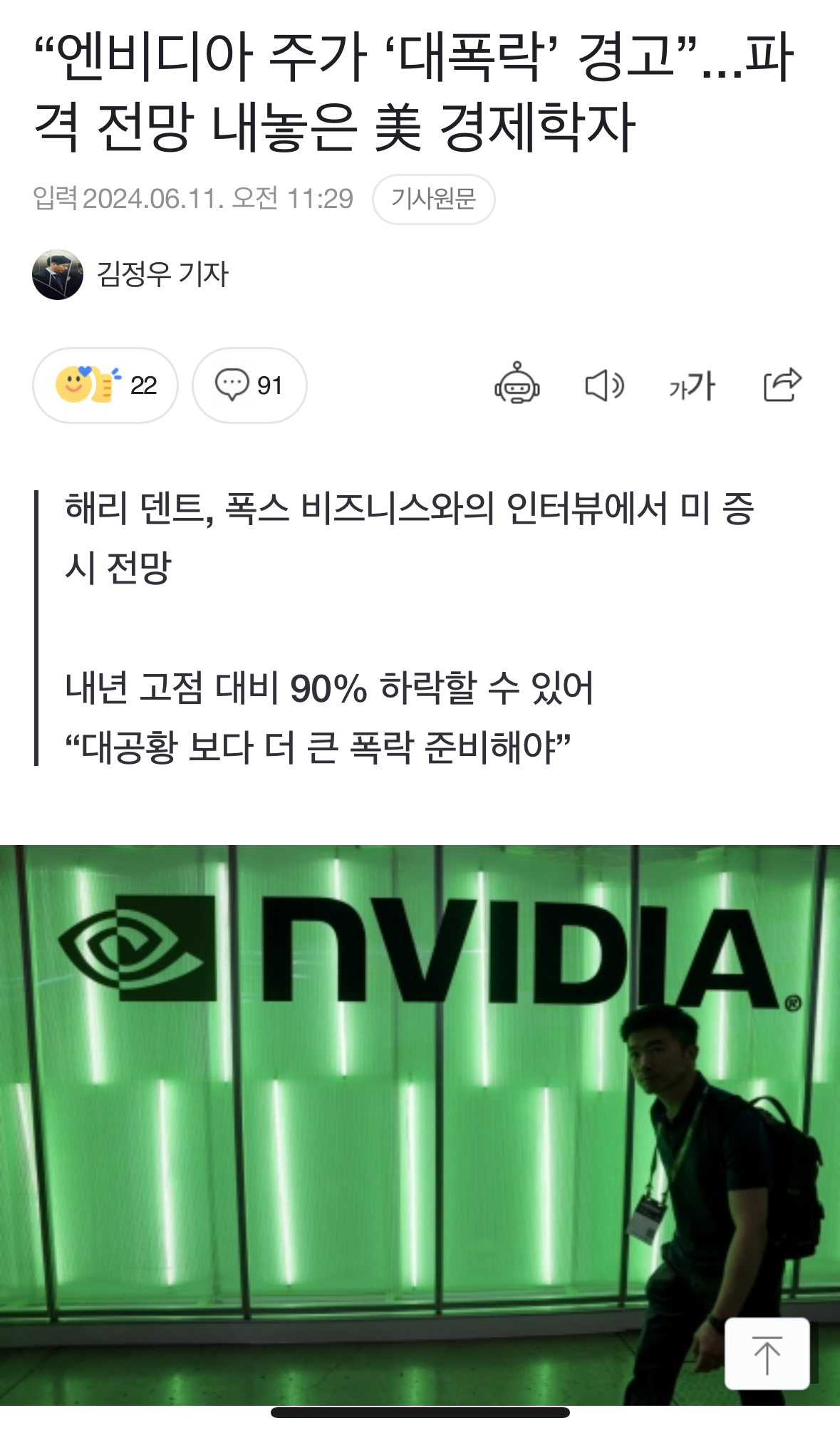Tap the 입력 2024.06.11 timestamp text
This screenshot has height=1435, width=840.
click(x=193, y=199)
